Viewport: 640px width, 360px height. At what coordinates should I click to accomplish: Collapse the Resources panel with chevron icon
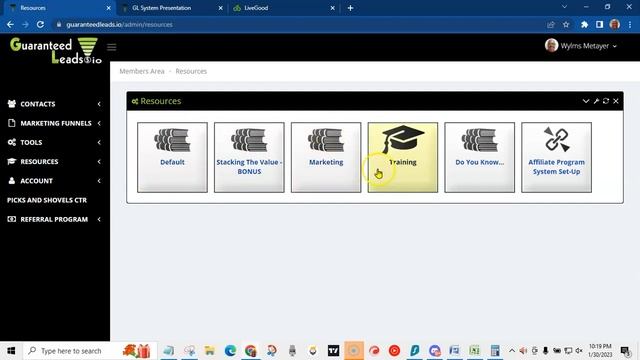pos(586,101)
